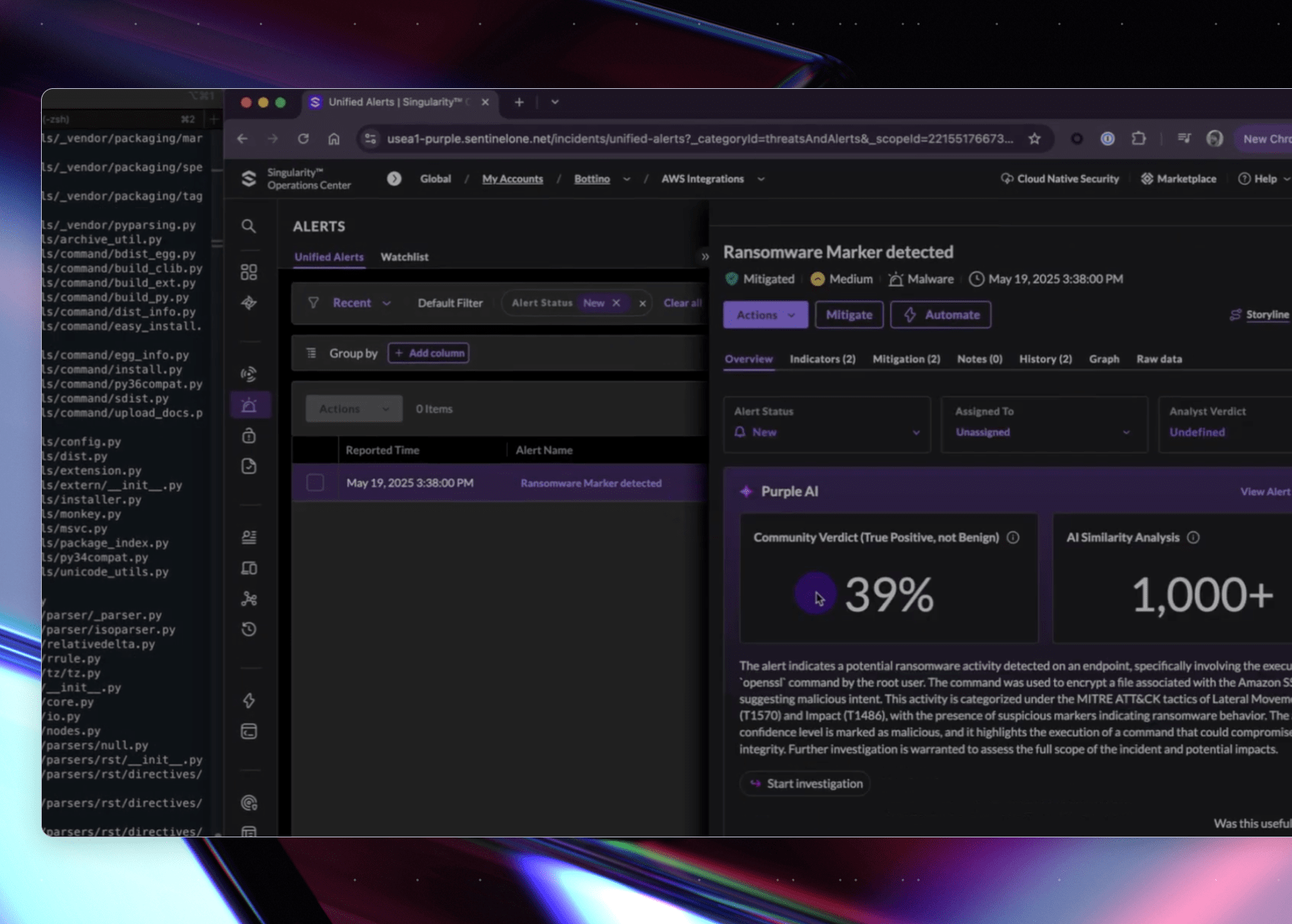Open the Assigned To dropdown
Screen dimensions: 1292x924
[x=1043, y=432]
